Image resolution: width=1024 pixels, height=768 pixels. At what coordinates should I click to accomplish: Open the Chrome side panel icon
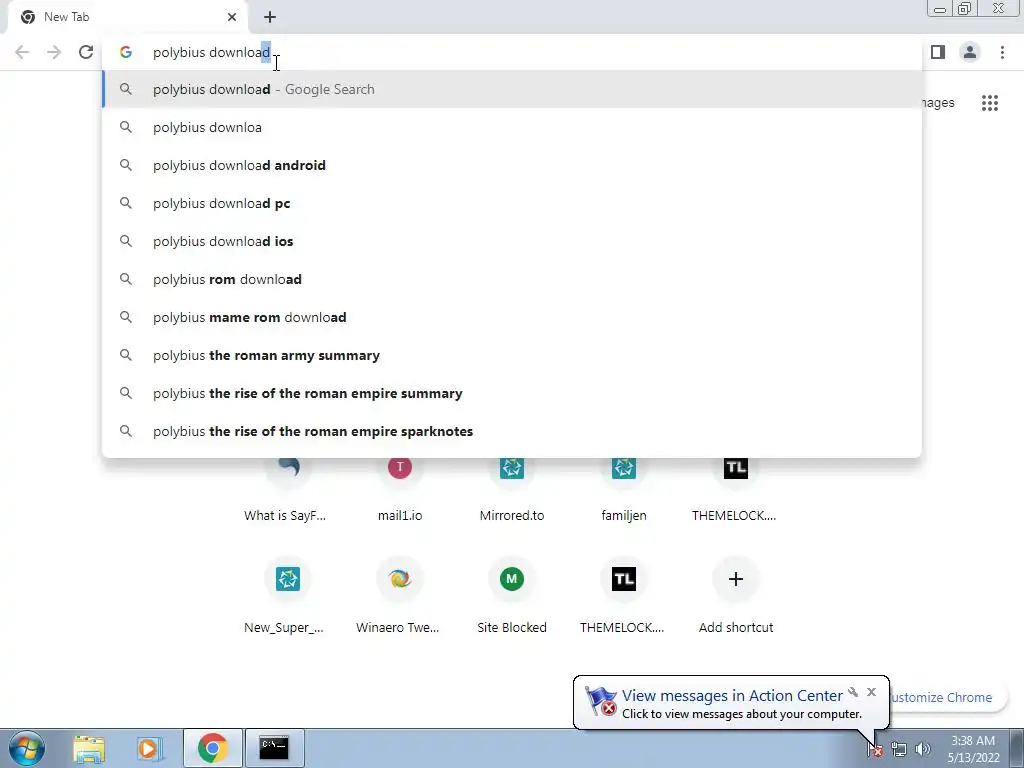click(x=938, y=52)
